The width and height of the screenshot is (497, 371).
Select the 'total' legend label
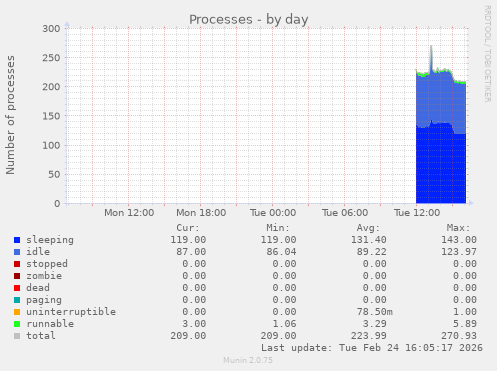41,336
